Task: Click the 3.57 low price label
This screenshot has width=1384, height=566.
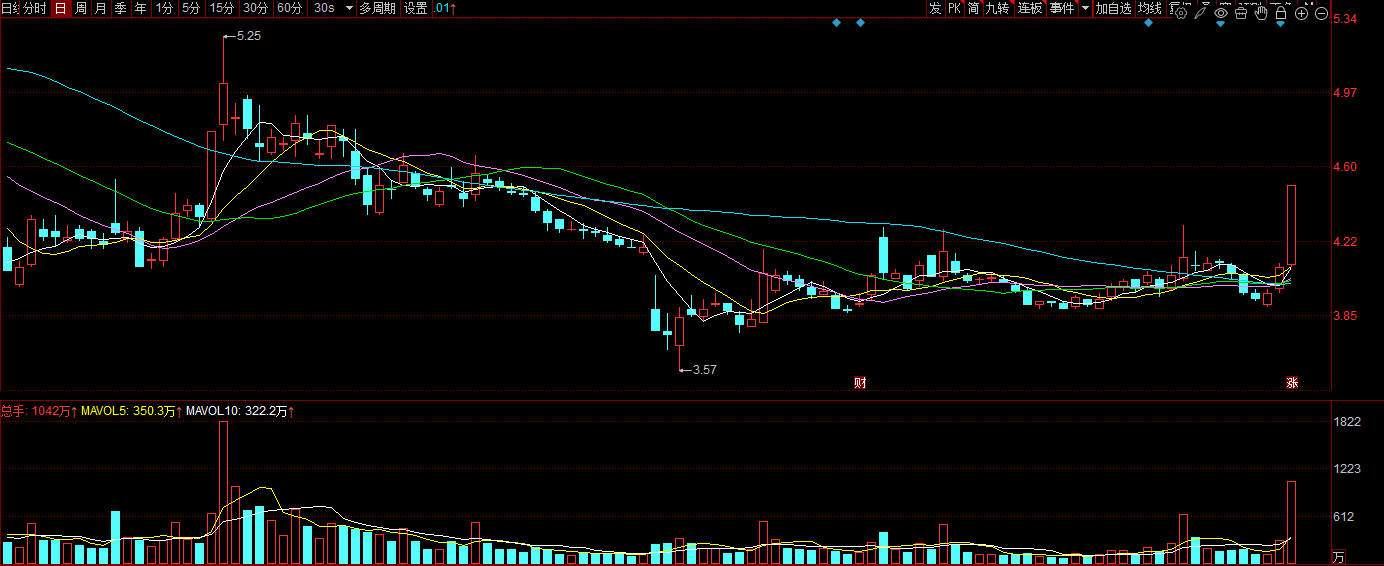Action: point(704,369)
